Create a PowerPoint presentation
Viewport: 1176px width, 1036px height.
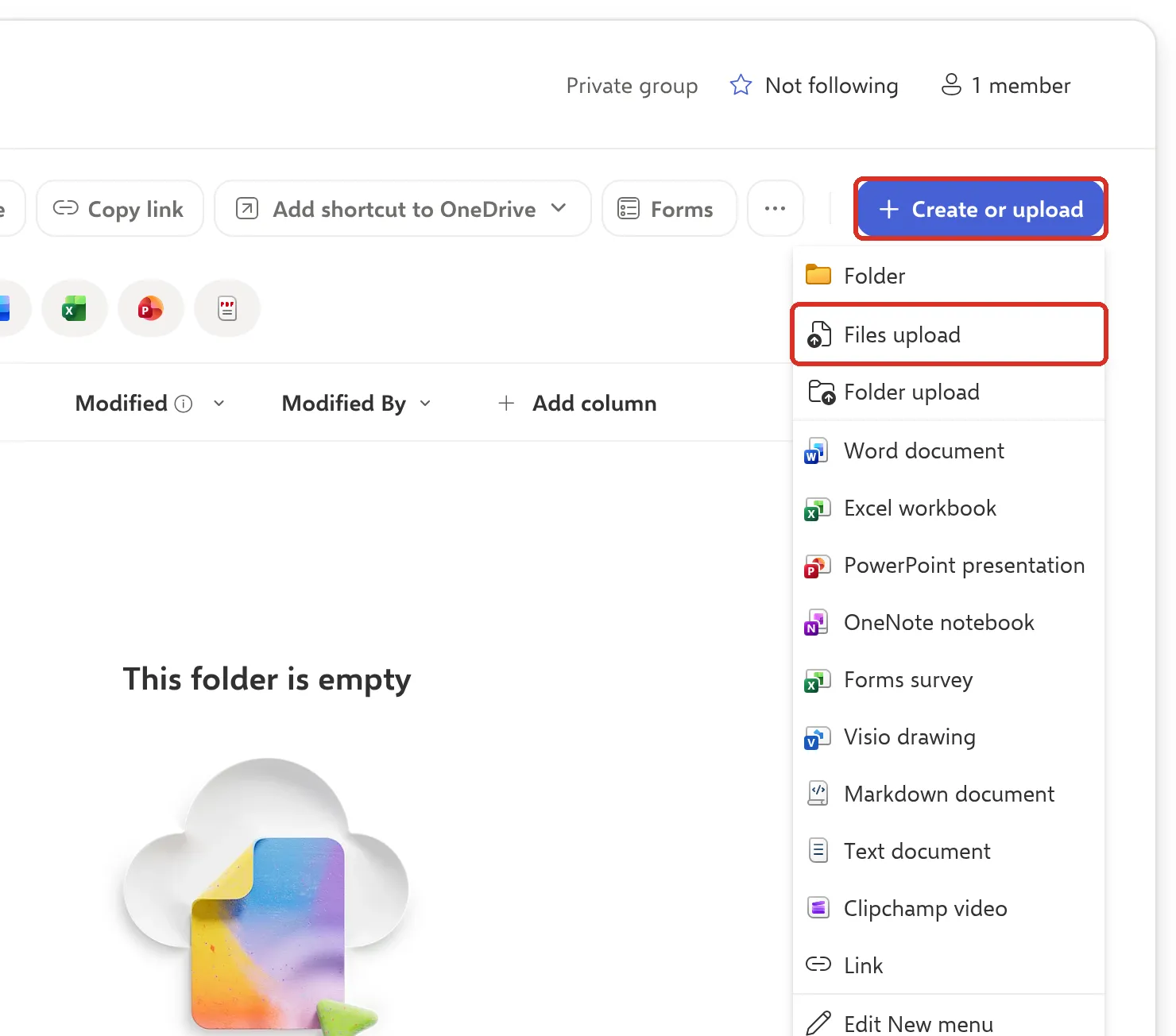click(949, 565)
